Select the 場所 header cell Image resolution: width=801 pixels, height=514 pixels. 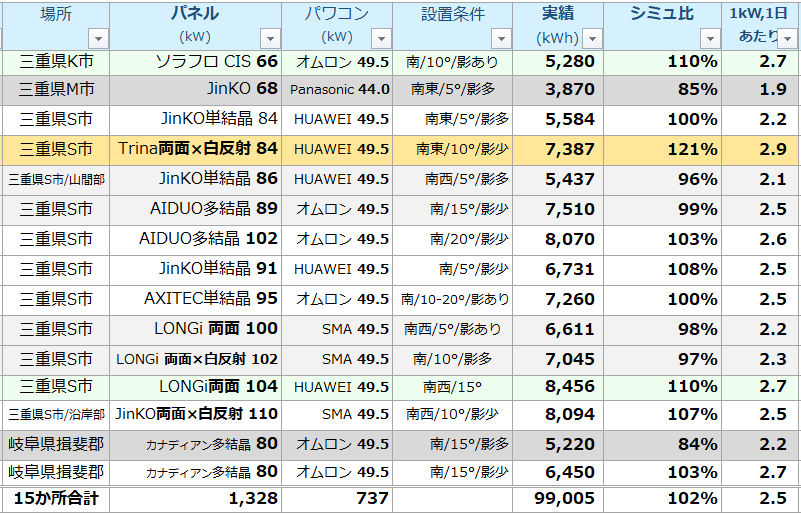56,27
